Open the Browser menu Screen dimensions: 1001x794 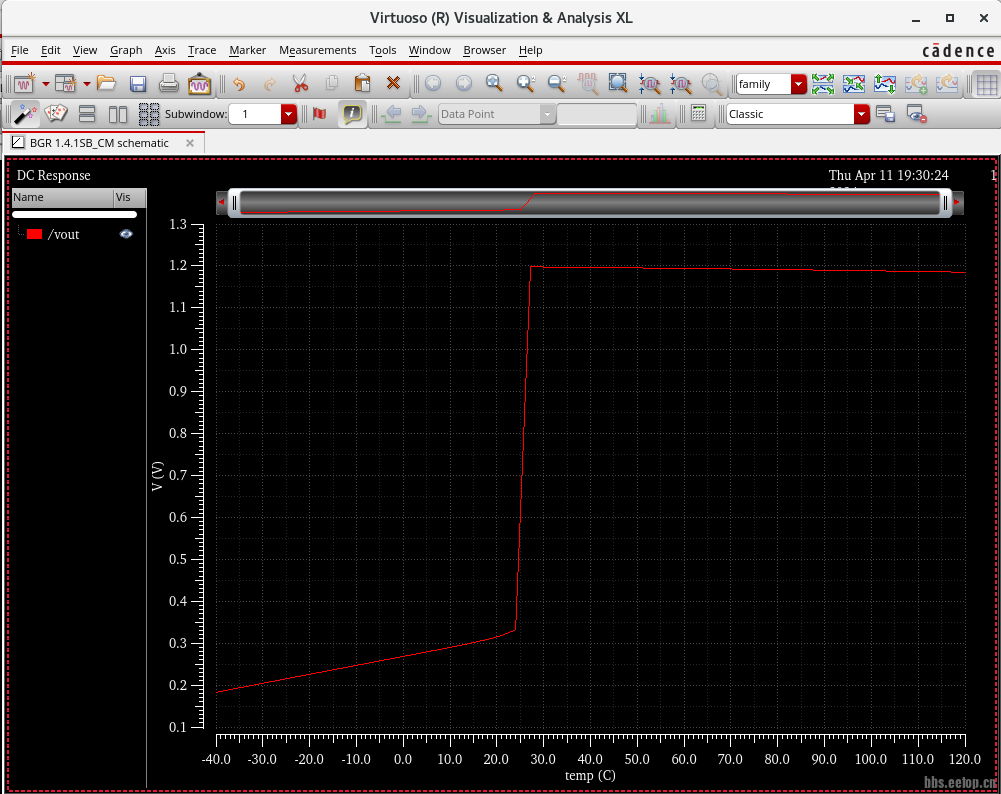pos(485,50)
